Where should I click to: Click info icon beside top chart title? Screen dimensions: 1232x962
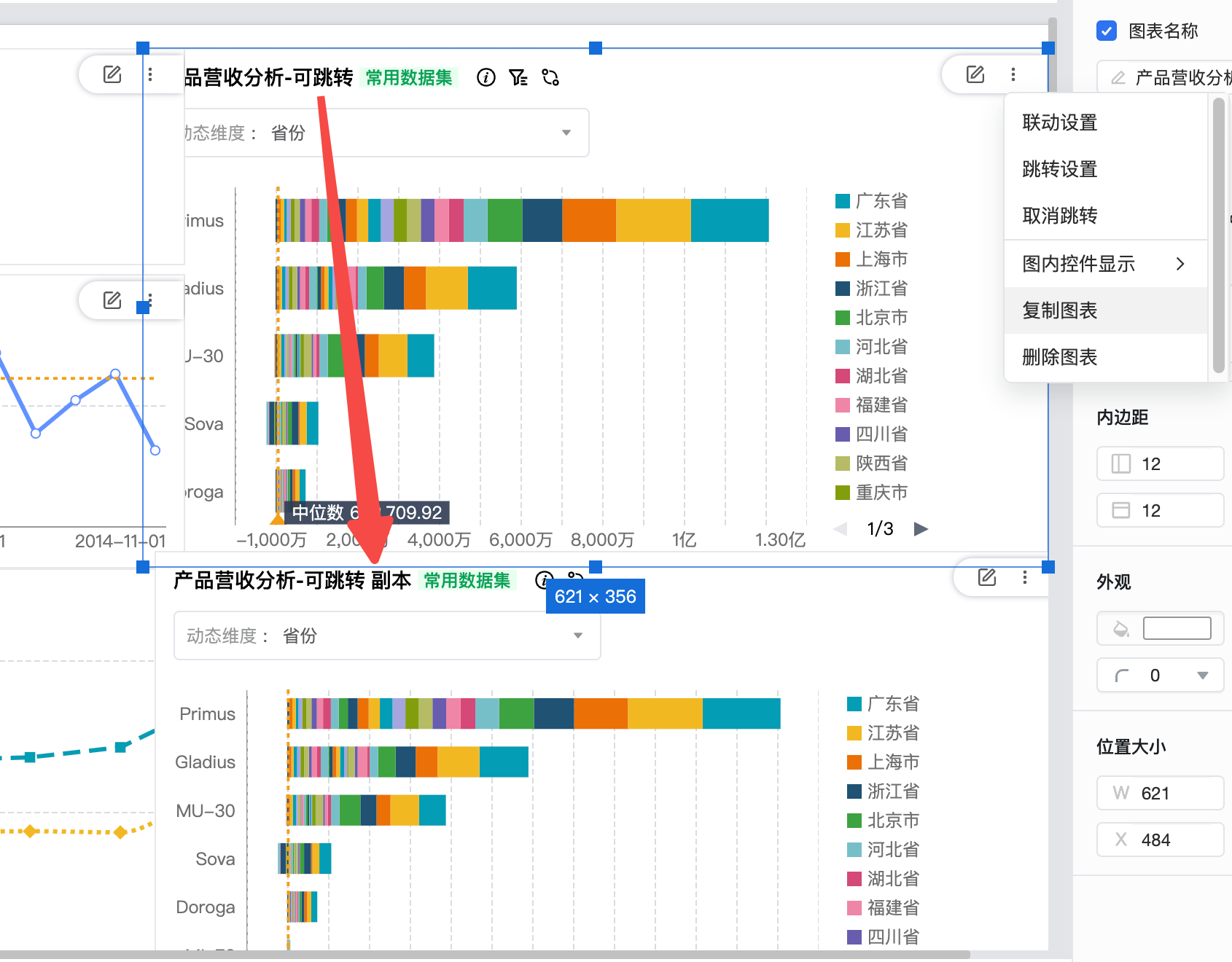tap(486, 77)
